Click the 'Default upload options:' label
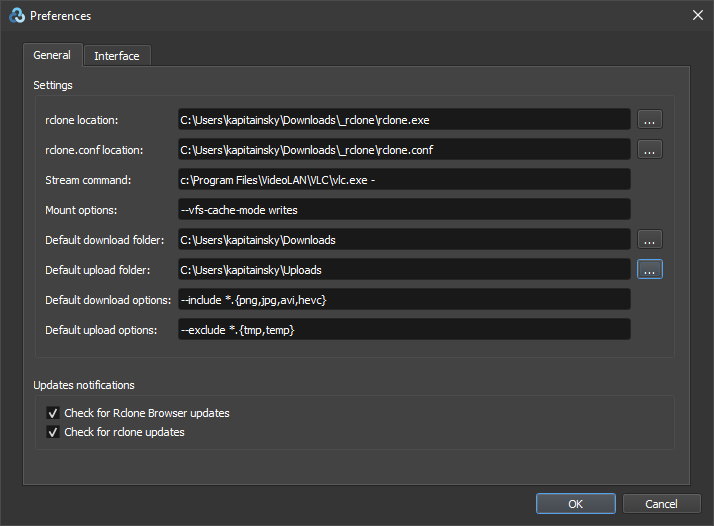This screenshot has width=714, height=526. point(101,330)
